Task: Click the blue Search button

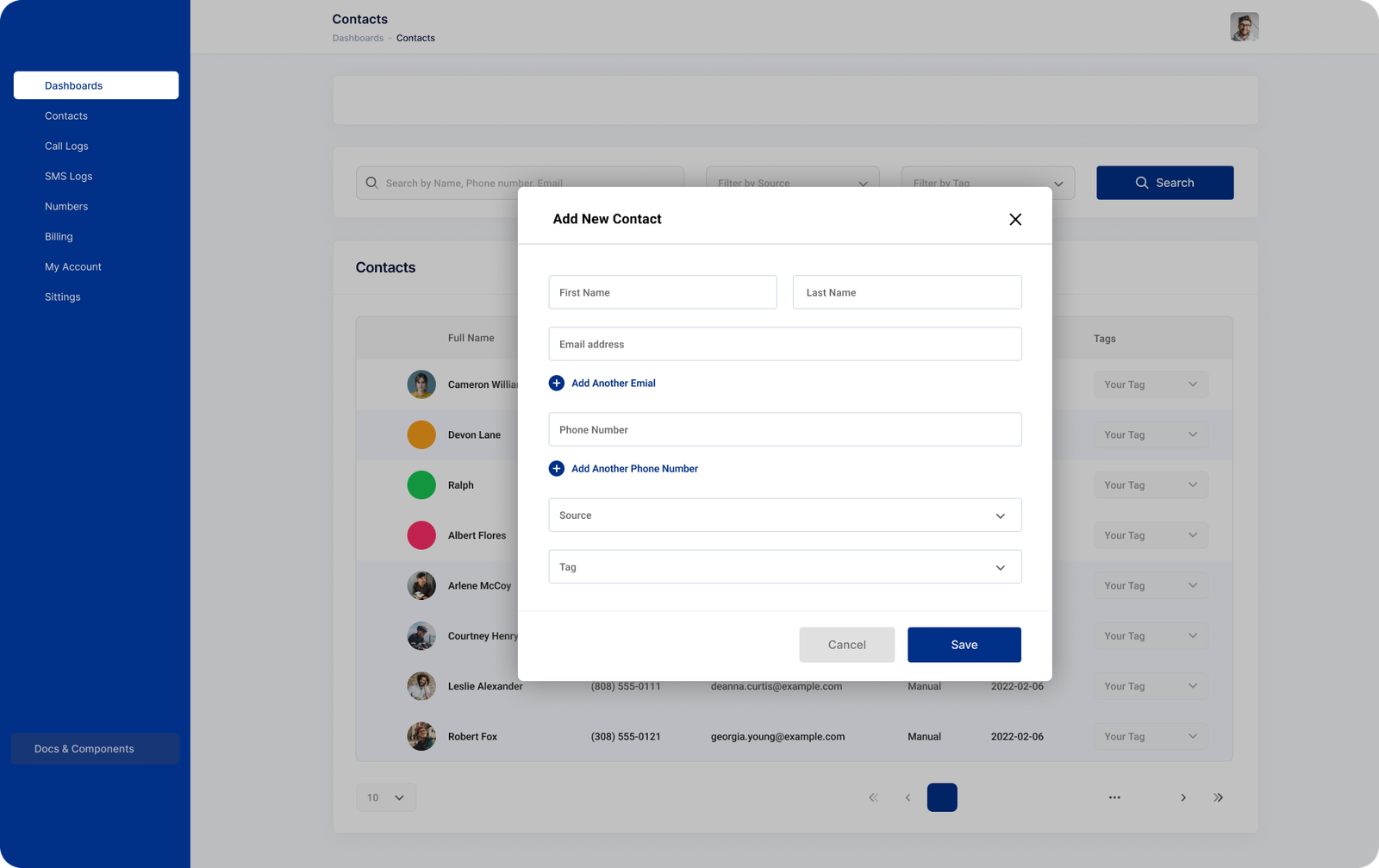Action: coord(1165,183)
